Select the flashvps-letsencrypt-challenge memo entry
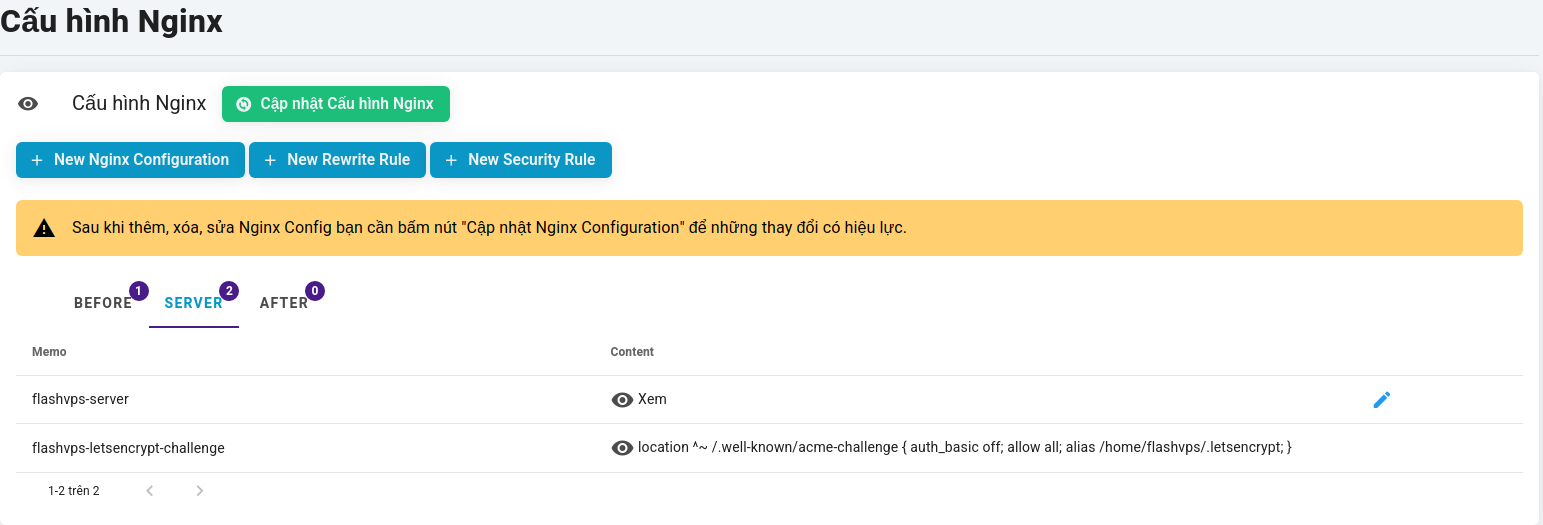 tap(128, 448)
